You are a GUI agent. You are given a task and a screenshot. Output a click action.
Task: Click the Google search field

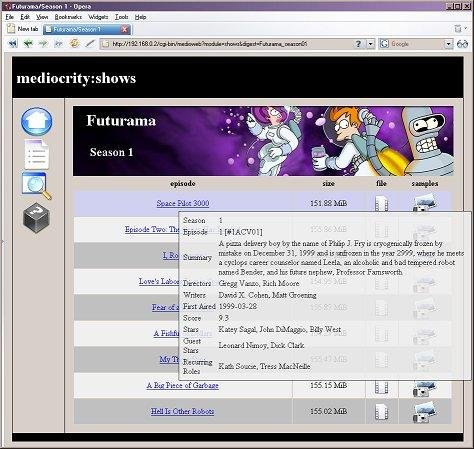click(417, 44)
